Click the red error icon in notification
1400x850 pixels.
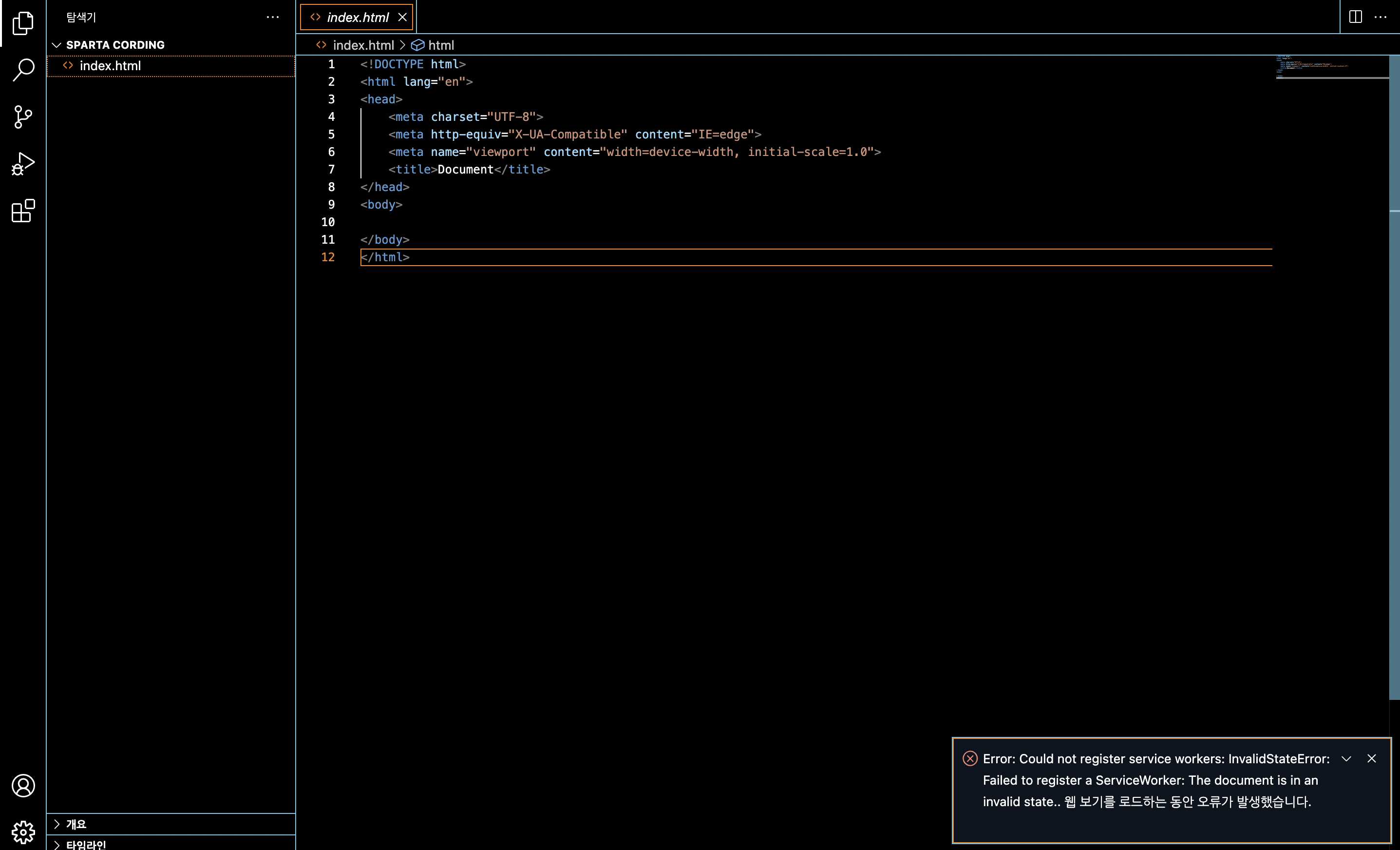pos(970,758)
